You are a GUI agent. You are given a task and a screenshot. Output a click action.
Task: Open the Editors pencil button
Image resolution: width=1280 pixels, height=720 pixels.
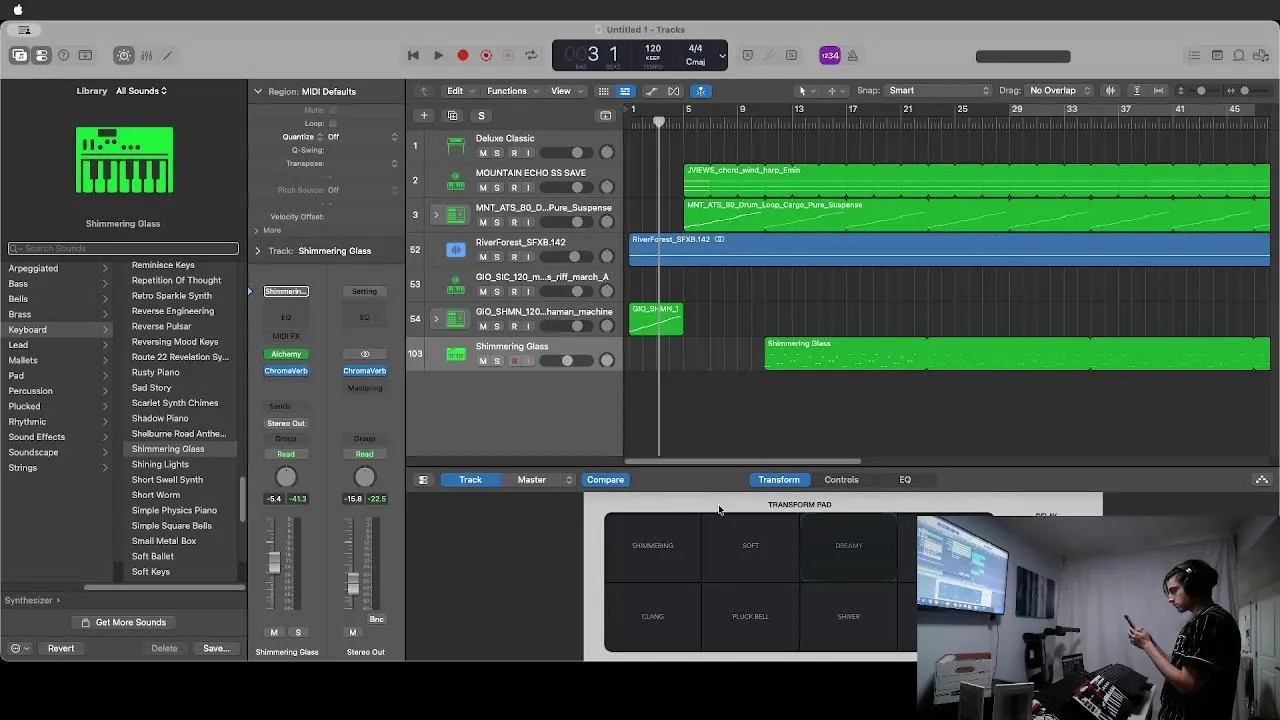[168, 56]
